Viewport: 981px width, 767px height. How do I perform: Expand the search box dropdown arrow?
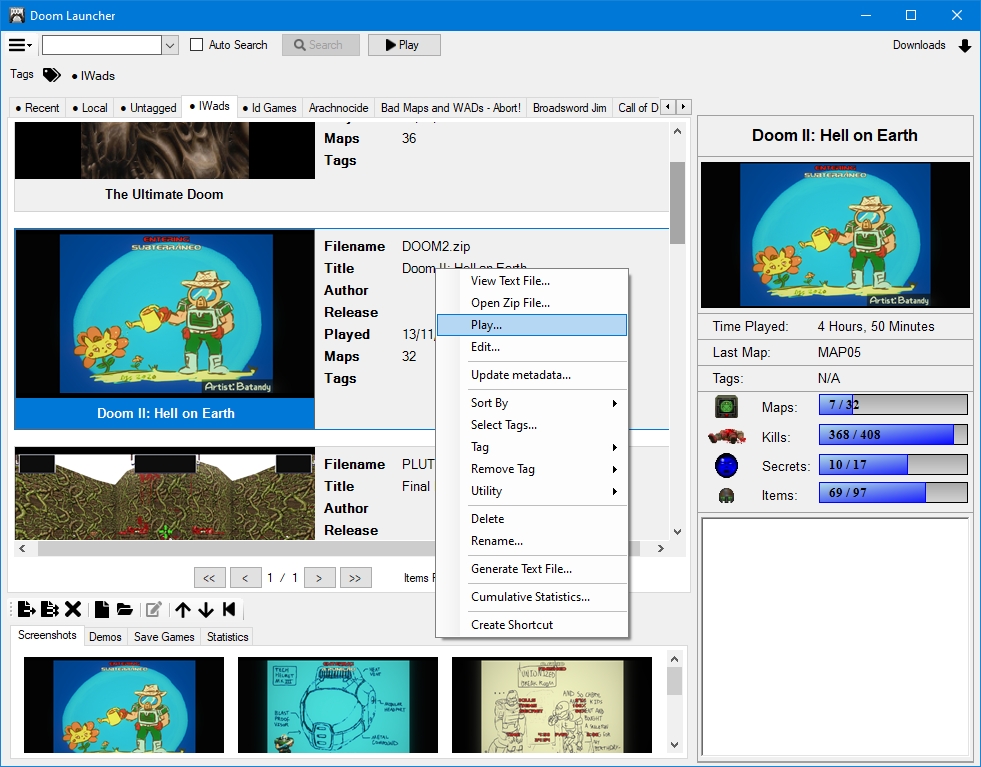pos(170,45)
